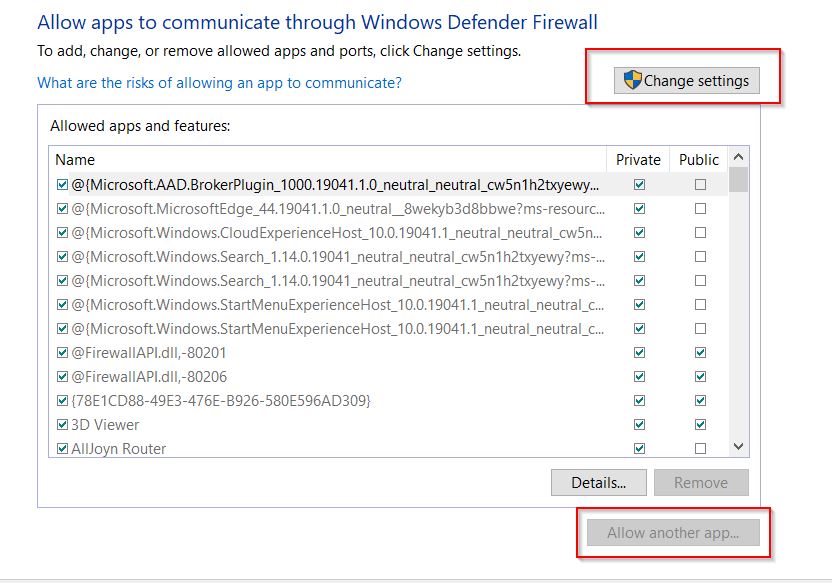Click the Allow another app... button
Image resolution: width=832 pixels, height=583 pixels.
673,533
